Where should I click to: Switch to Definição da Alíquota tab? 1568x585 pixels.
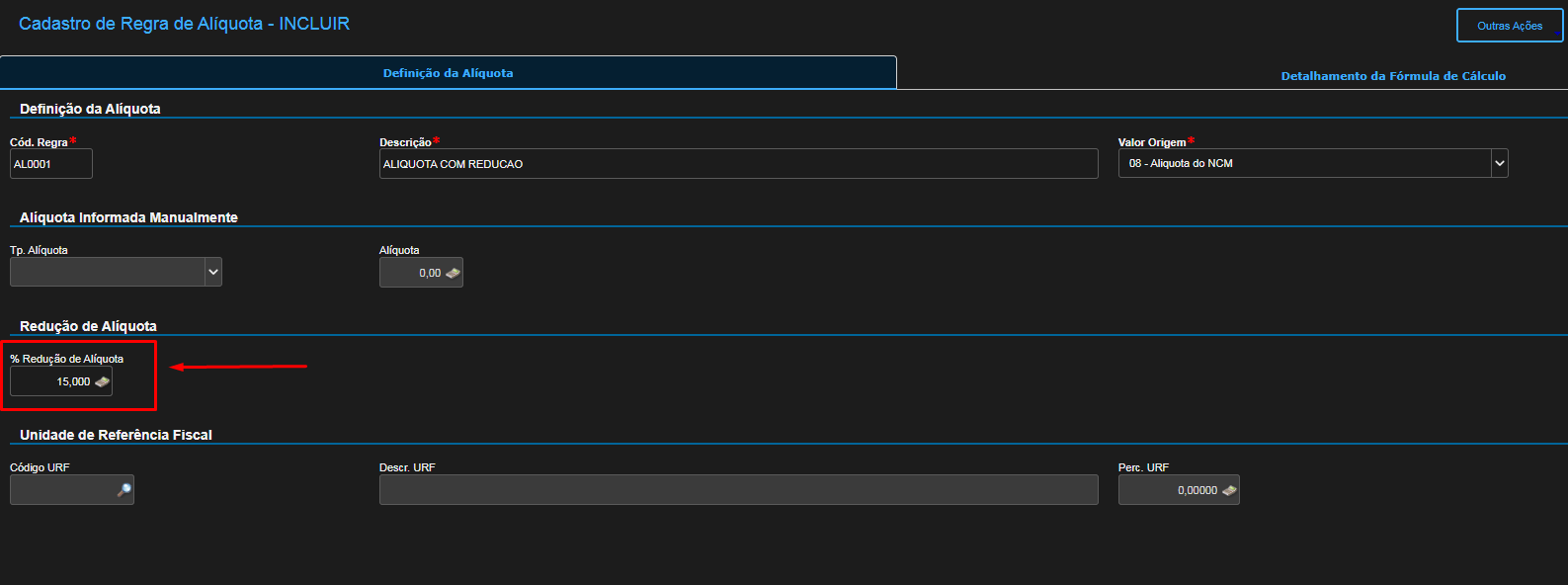(x=448, y=73)
